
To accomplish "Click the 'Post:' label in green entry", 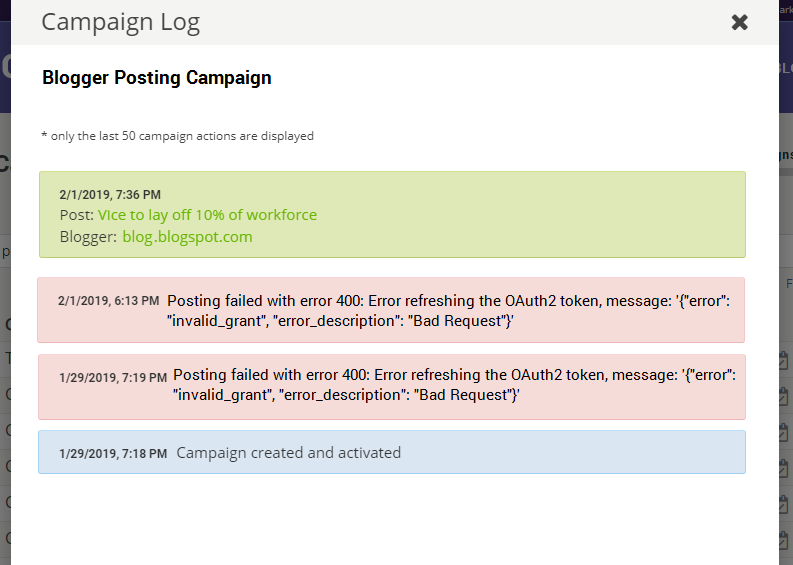I will 76,215.
